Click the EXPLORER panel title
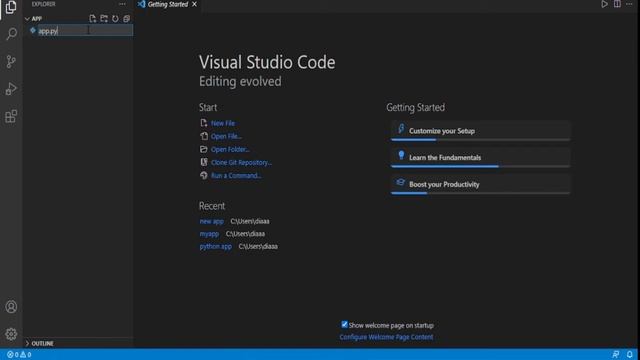 44,4
